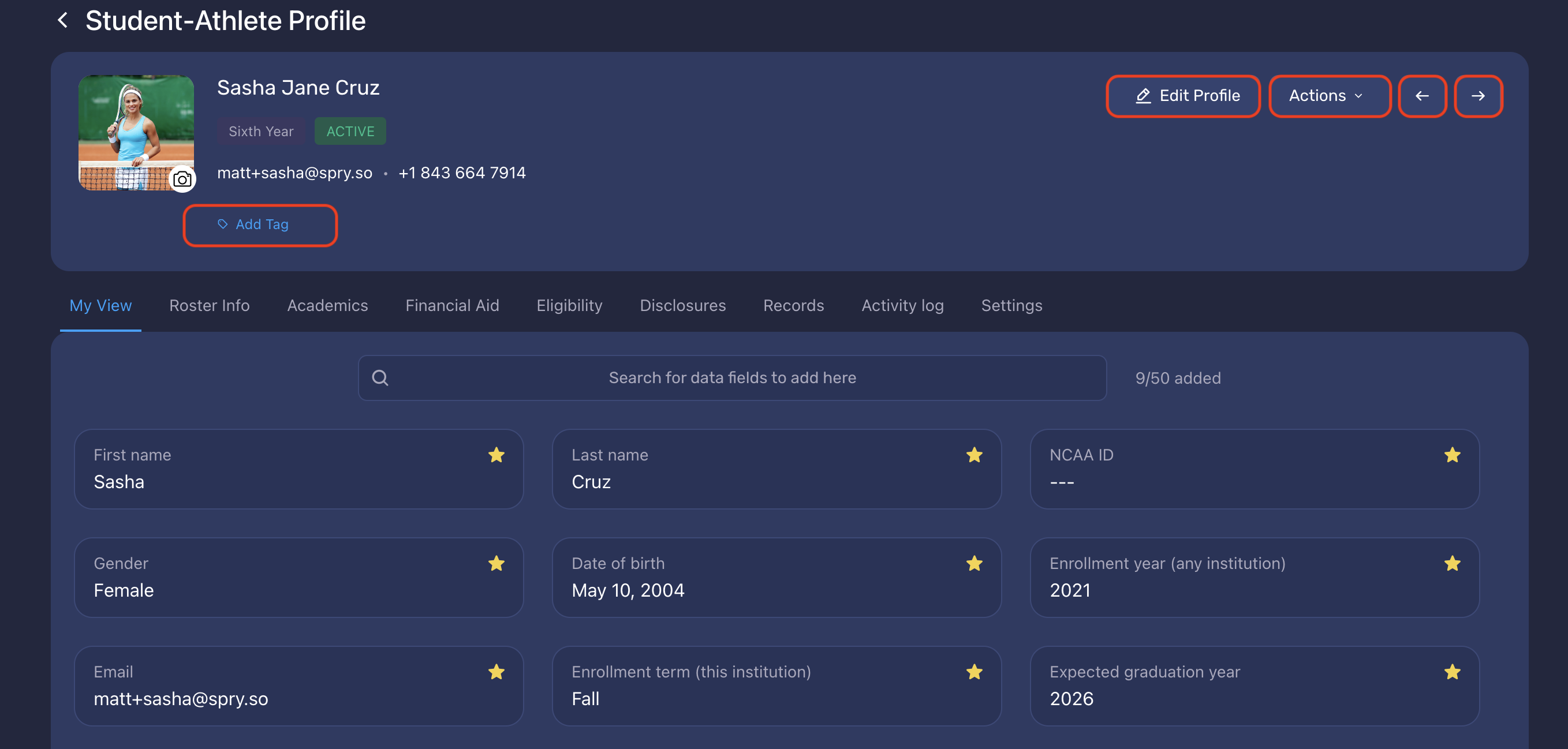Viewport: 1568px width, 749px height.
Task: Click the name Sasha Jane Cruz
Action: (298, 88)
